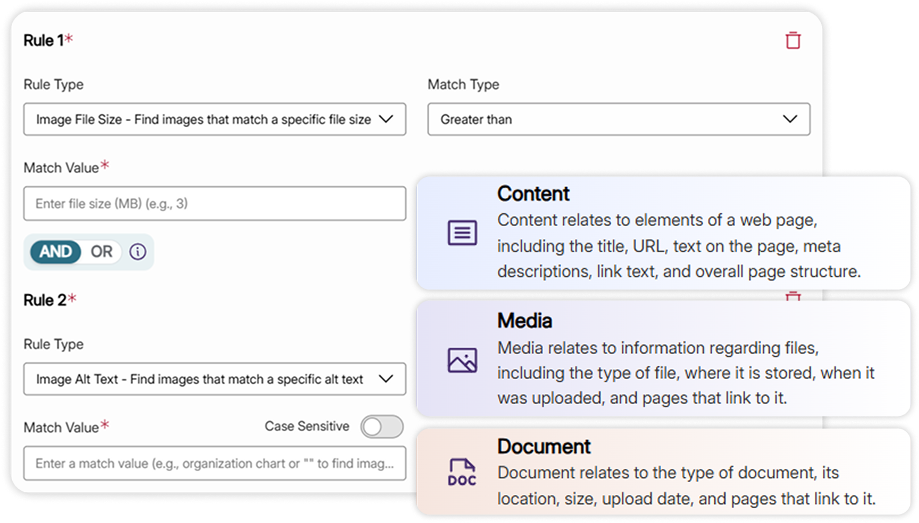Open Rule 1 Rule Type dropdown
The image size is (919, 523).
tap(214, 119)
